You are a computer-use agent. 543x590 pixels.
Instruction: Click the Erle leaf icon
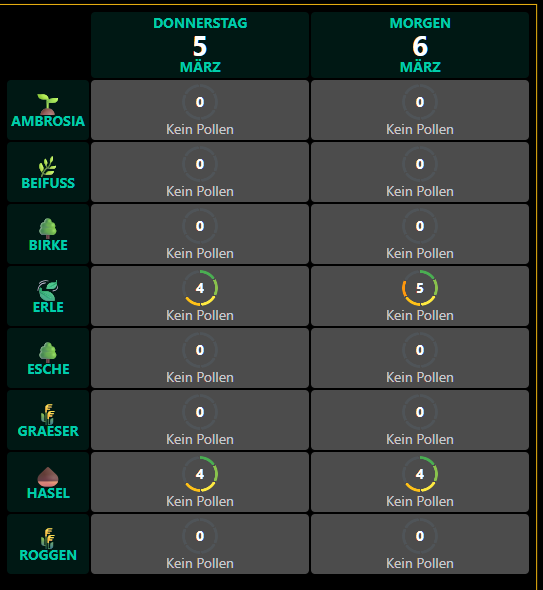point(48,290)
